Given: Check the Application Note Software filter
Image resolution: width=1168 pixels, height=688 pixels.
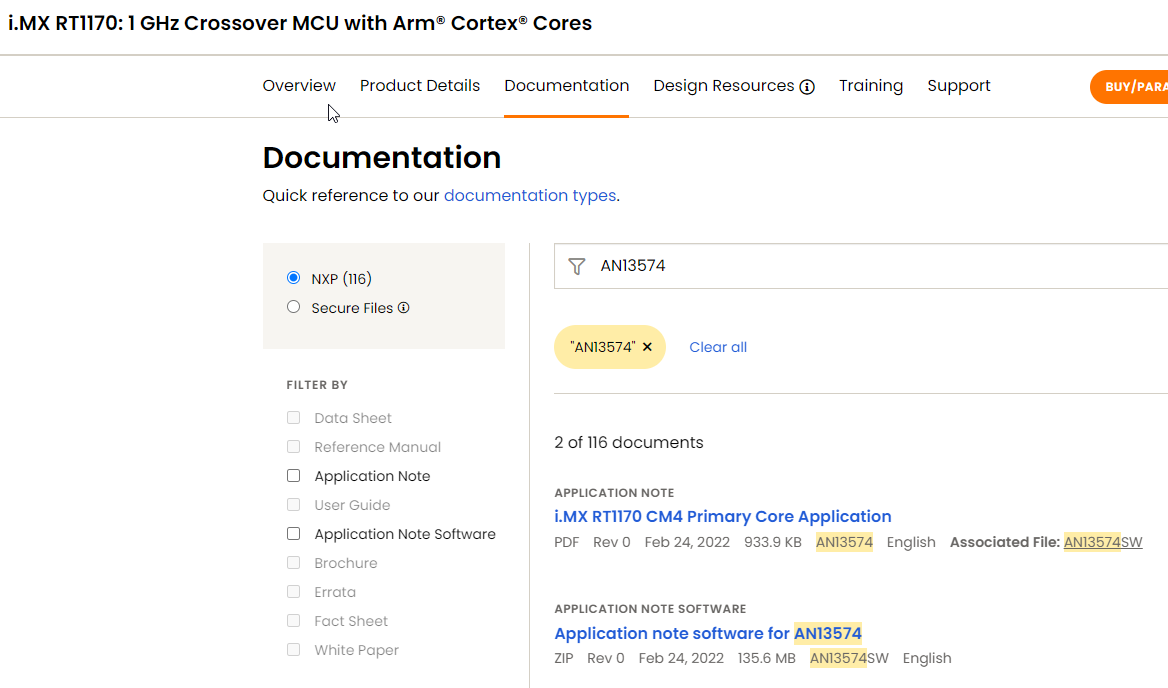Looking at the screenshot, I should (x=293, y=533).
